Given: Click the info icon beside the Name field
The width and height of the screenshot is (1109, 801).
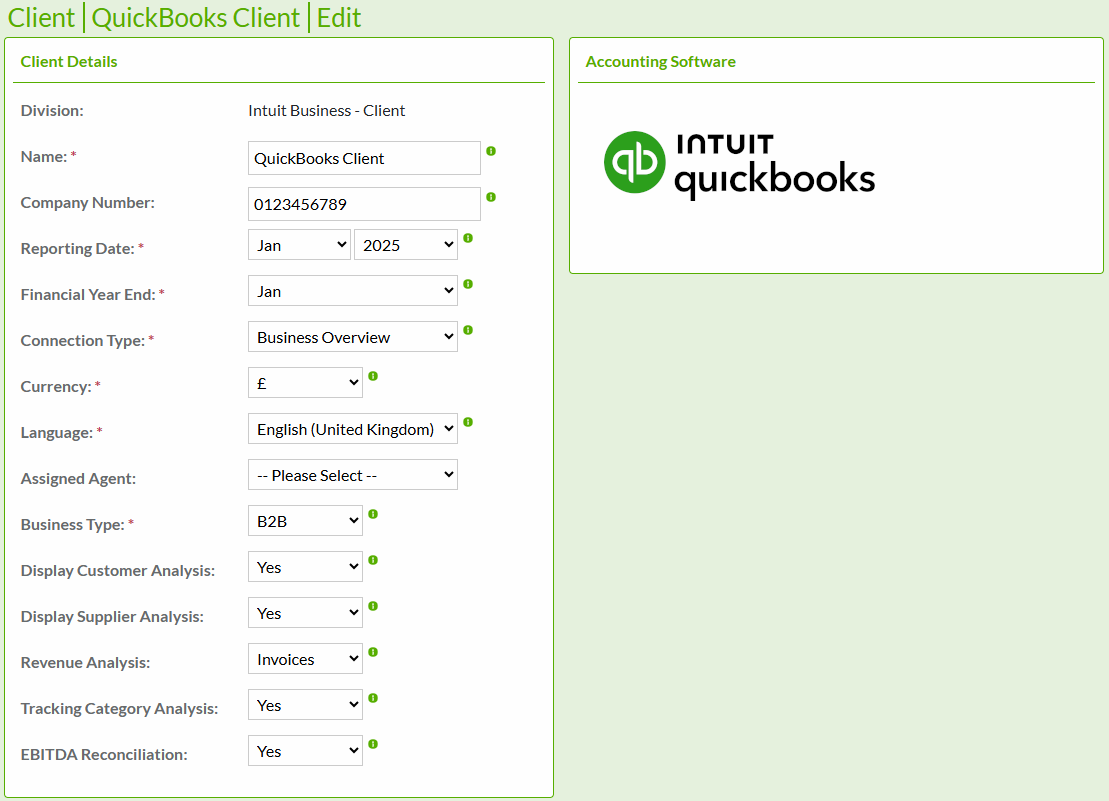Looking at the screenshot, I should [x=491, y=150].
